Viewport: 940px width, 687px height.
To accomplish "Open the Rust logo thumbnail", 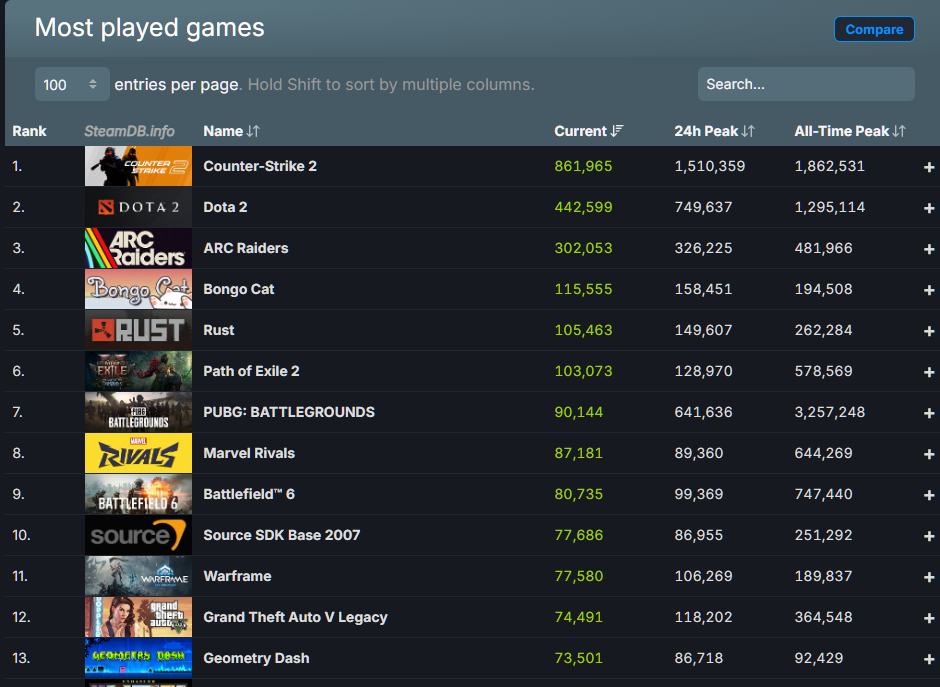I will coord(138,330).
